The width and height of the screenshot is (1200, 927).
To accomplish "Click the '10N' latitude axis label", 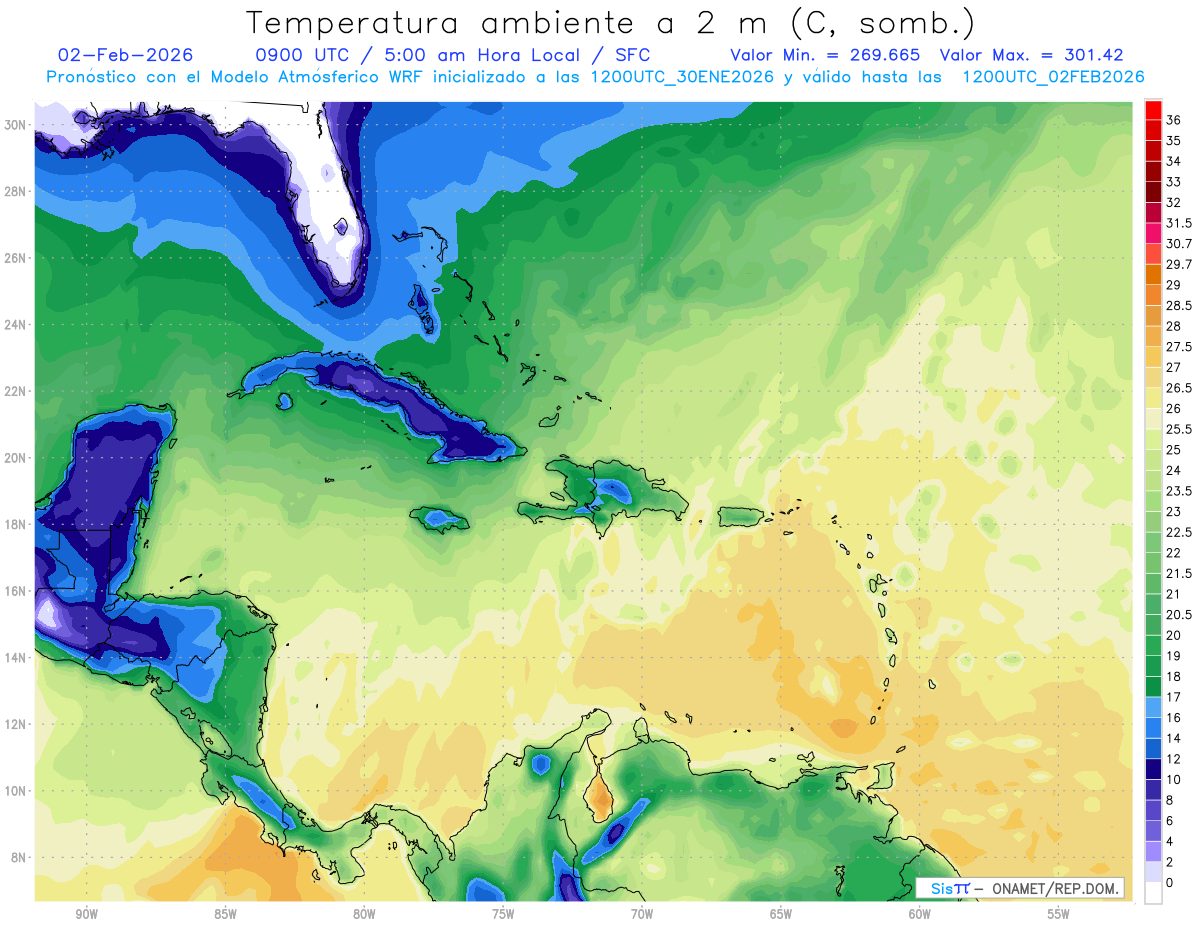I will point(15,791).
